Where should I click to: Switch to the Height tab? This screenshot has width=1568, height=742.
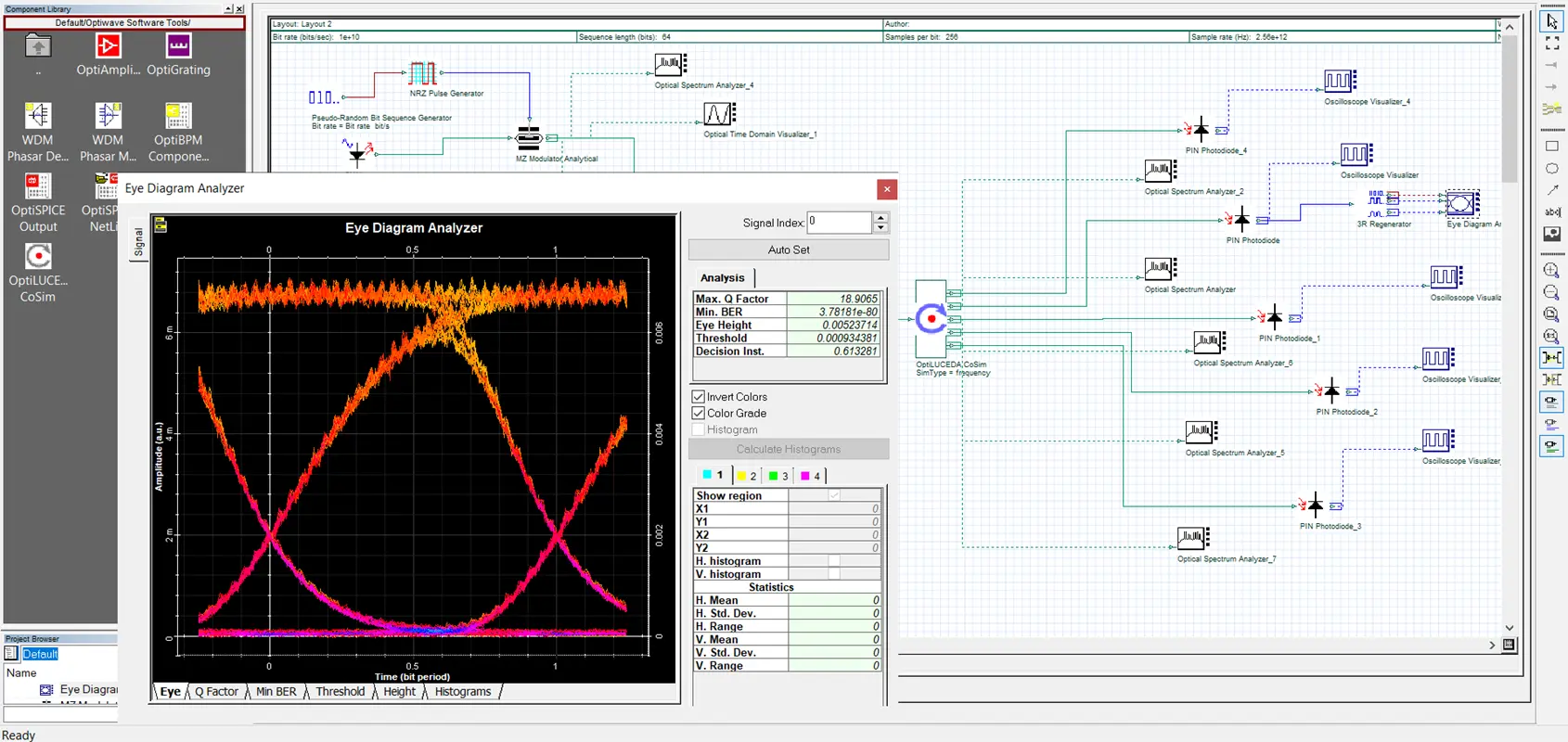click(x=399, y=692)
